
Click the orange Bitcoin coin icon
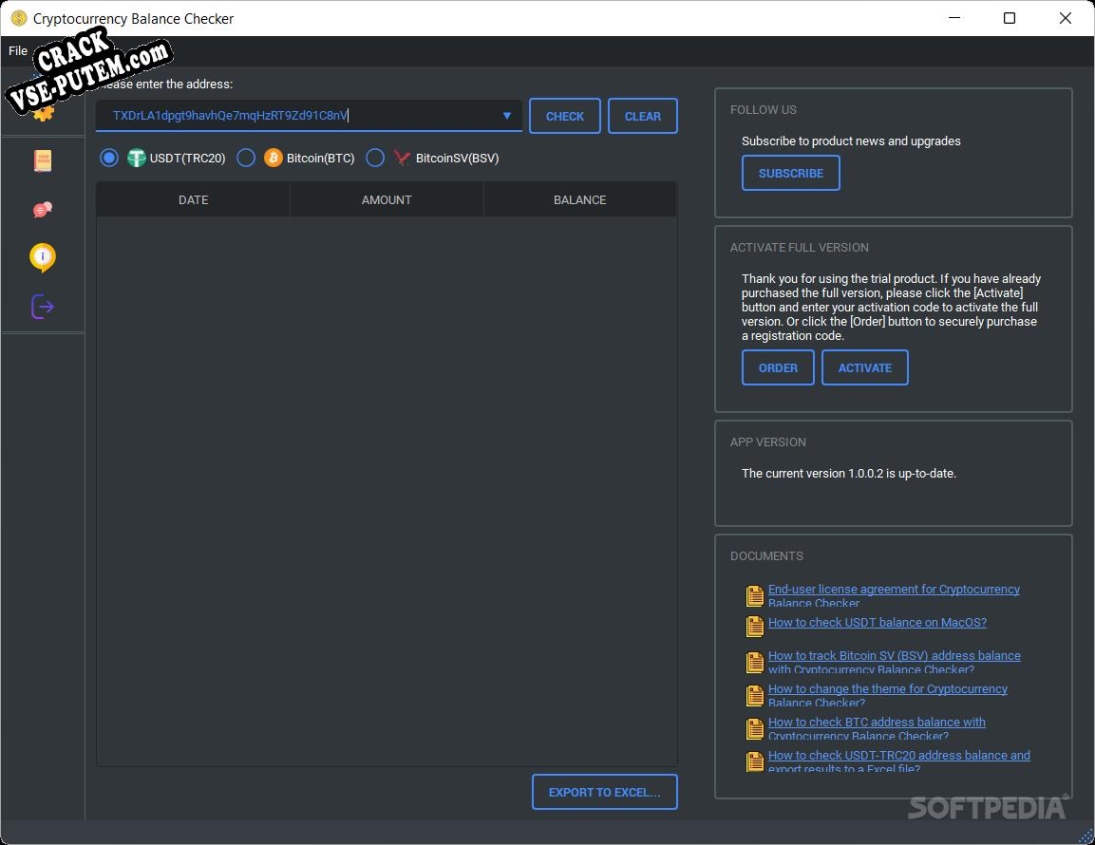[x=273, y=158]
